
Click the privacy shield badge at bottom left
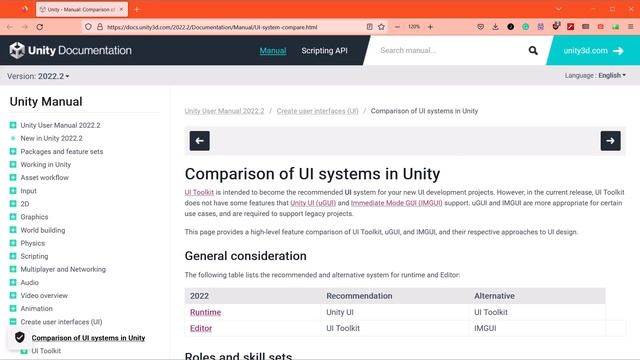point(19,337)
